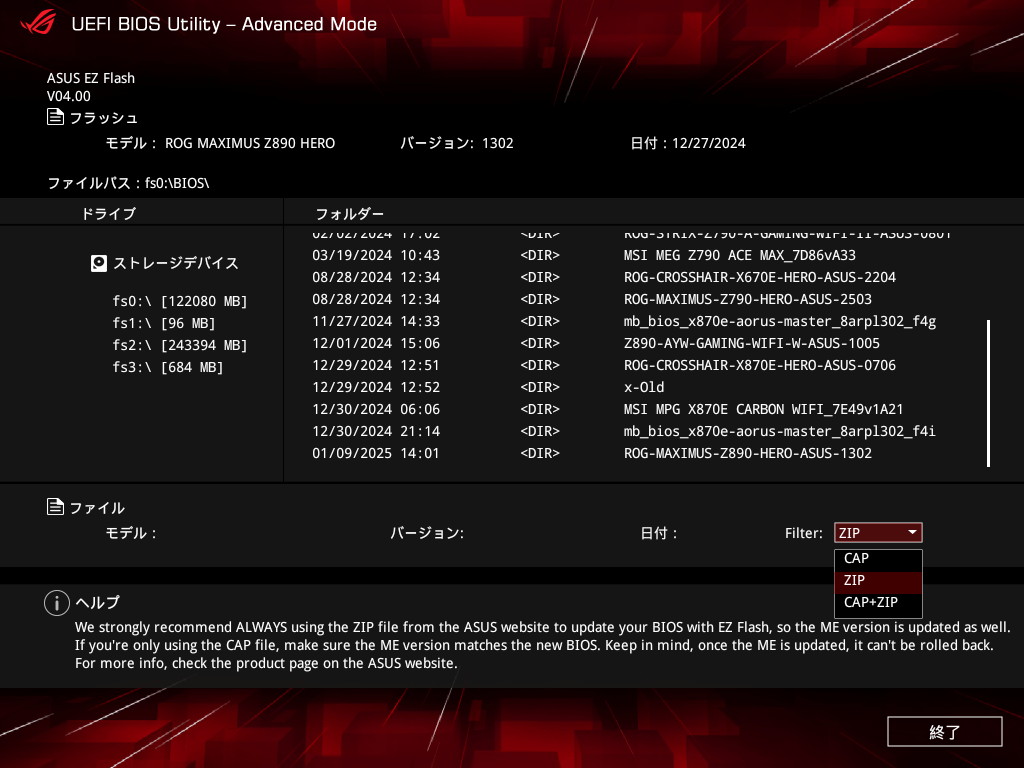This screenshot has height=768, width=1024.
Task: Open ROG-MAXIMUS-Z890-HERO-ASUS-1302 folder
Action: coord(747,453)
